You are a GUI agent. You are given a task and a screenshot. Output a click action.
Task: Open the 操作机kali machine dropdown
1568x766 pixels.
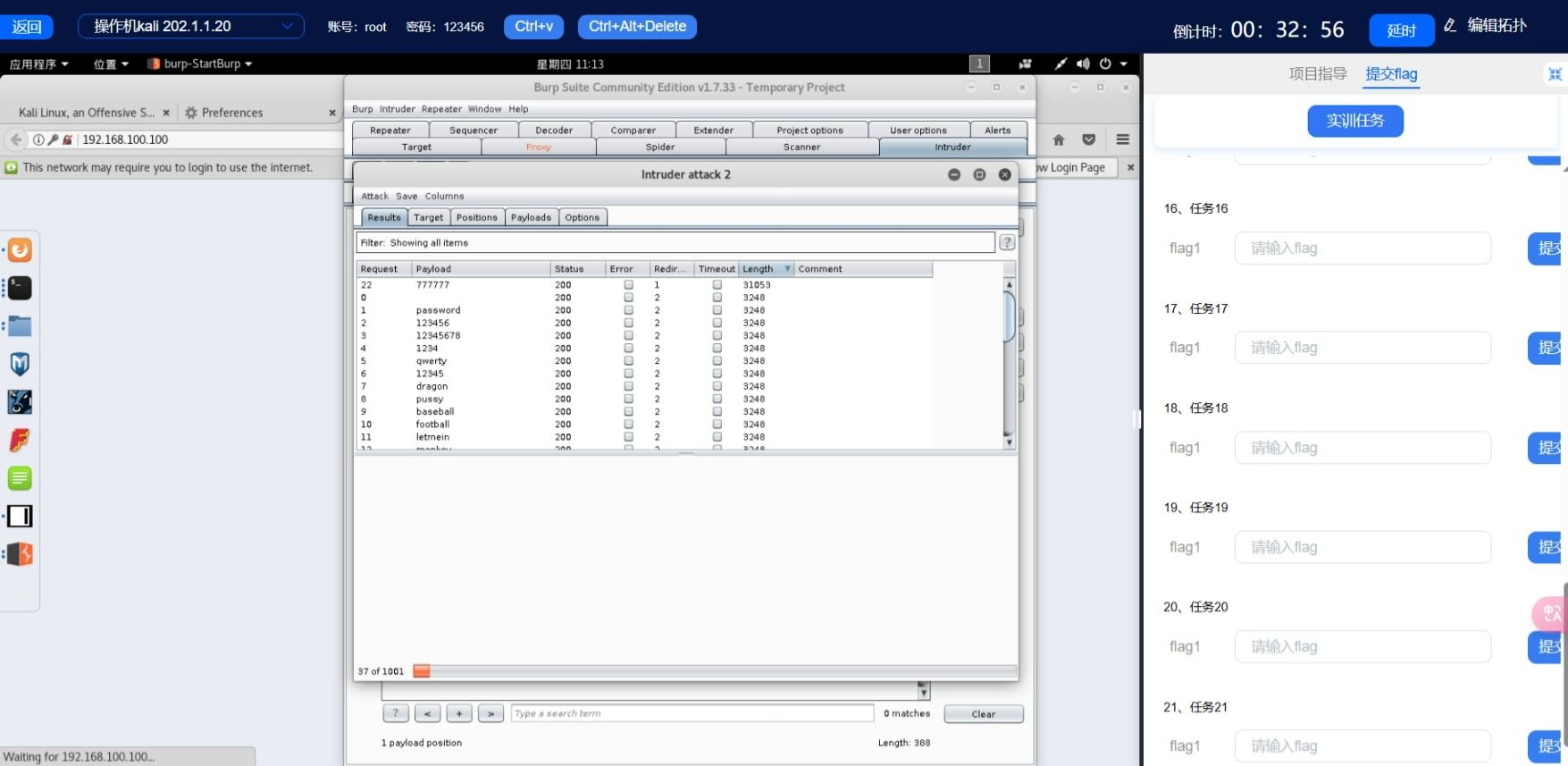[191, 26]
